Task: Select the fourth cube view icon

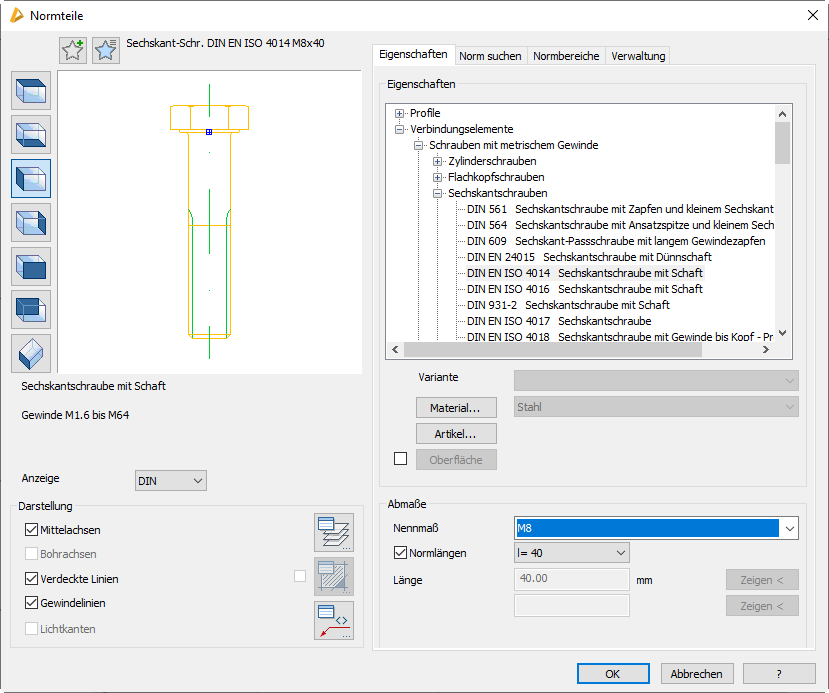Action: [x=31, y=221]
